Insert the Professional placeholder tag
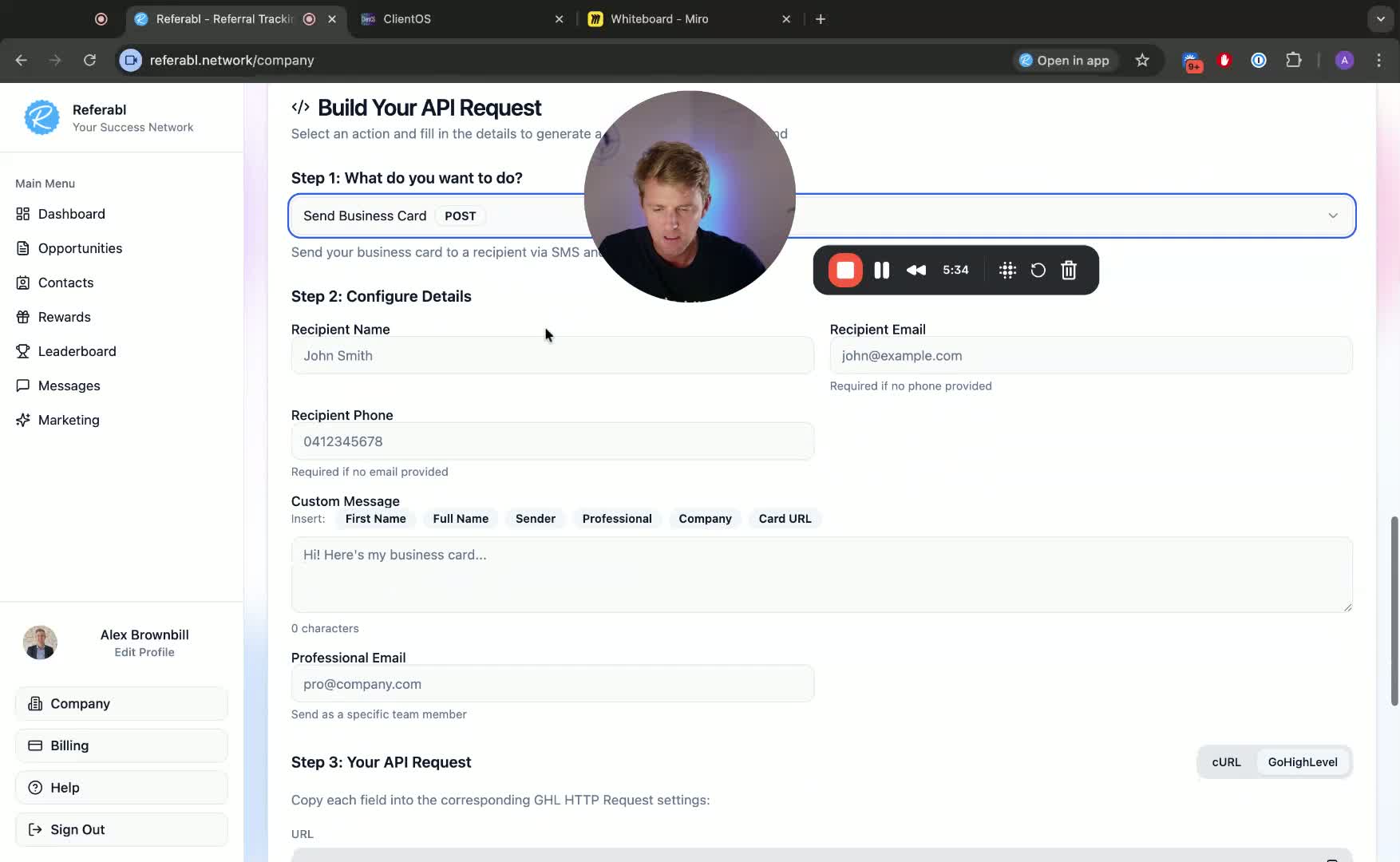 click(617, 519)
